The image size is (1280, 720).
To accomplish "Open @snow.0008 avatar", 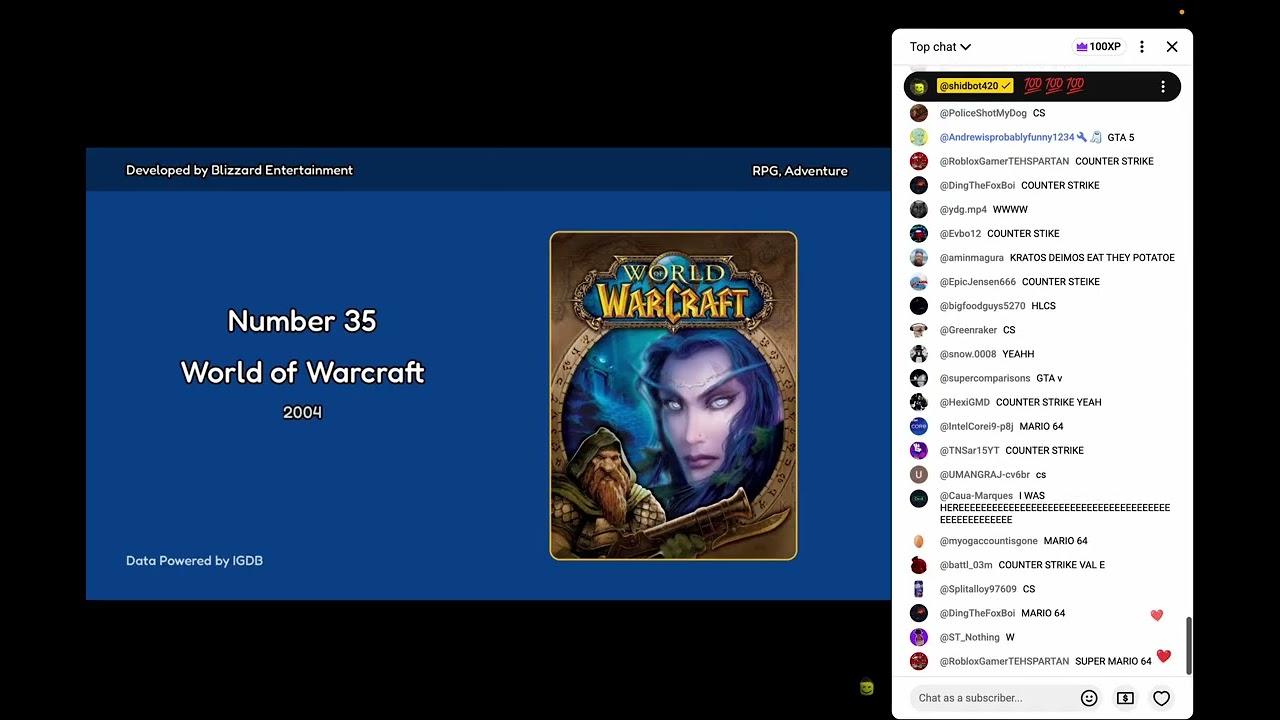I will tap(919, 354).
